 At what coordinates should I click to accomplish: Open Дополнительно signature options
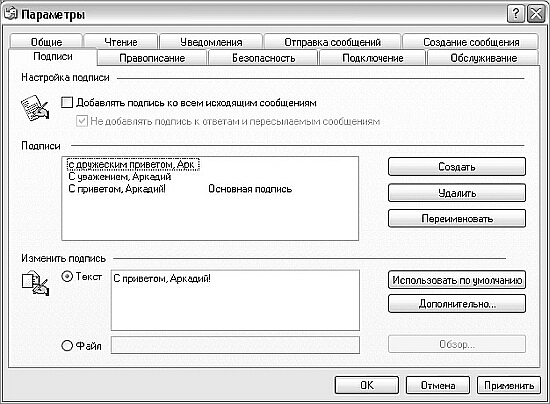[457, 304]
